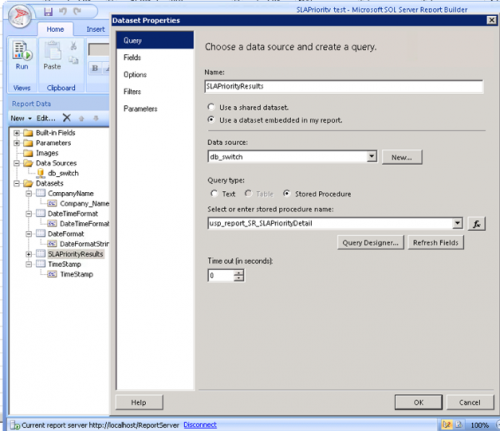Select the db_switch data source icon
The height and width of the screenshot is (431, 500).
tap(40, 173)
